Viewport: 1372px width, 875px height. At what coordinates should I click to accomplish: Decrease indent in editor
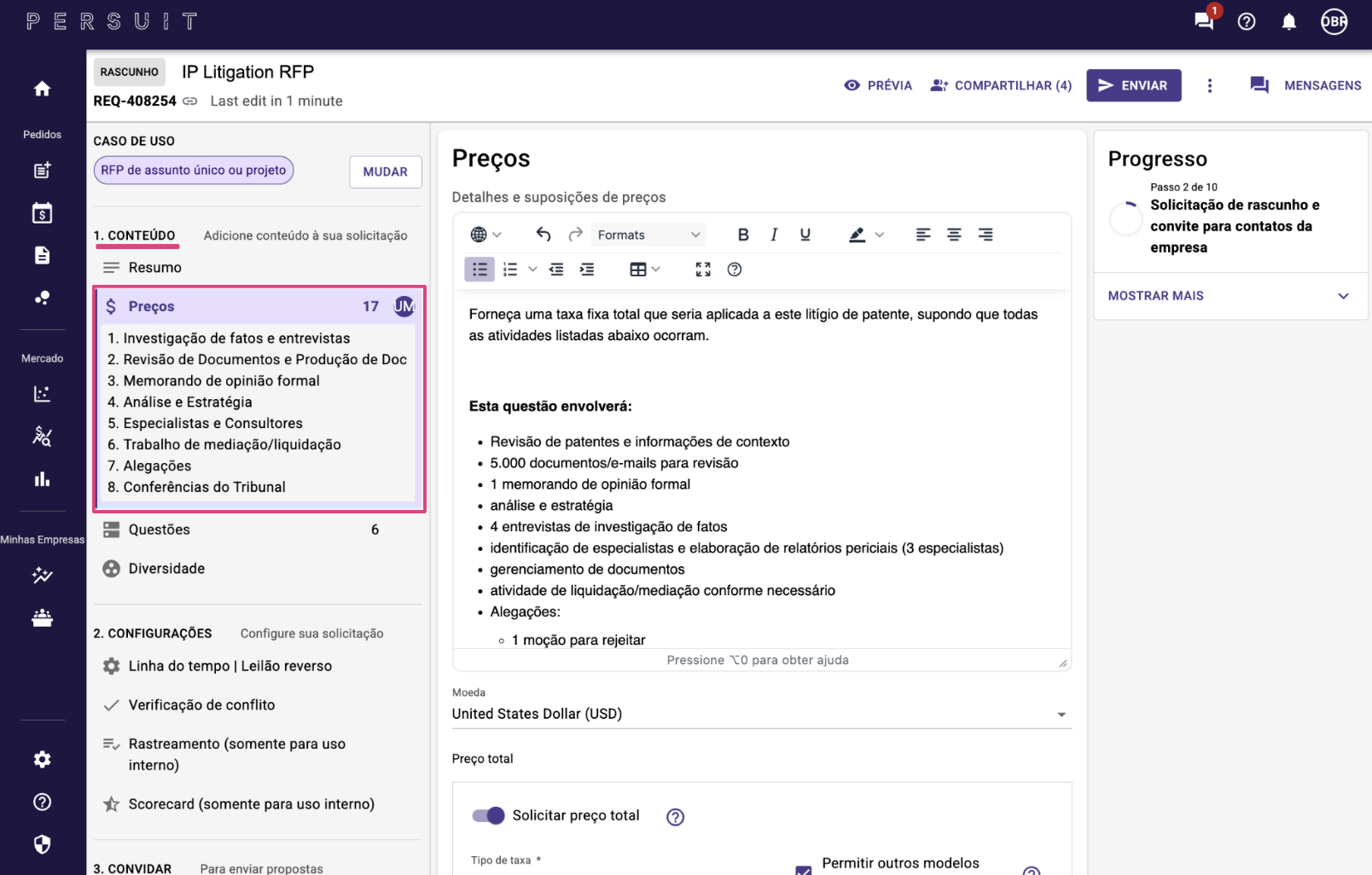click(556, 269)
